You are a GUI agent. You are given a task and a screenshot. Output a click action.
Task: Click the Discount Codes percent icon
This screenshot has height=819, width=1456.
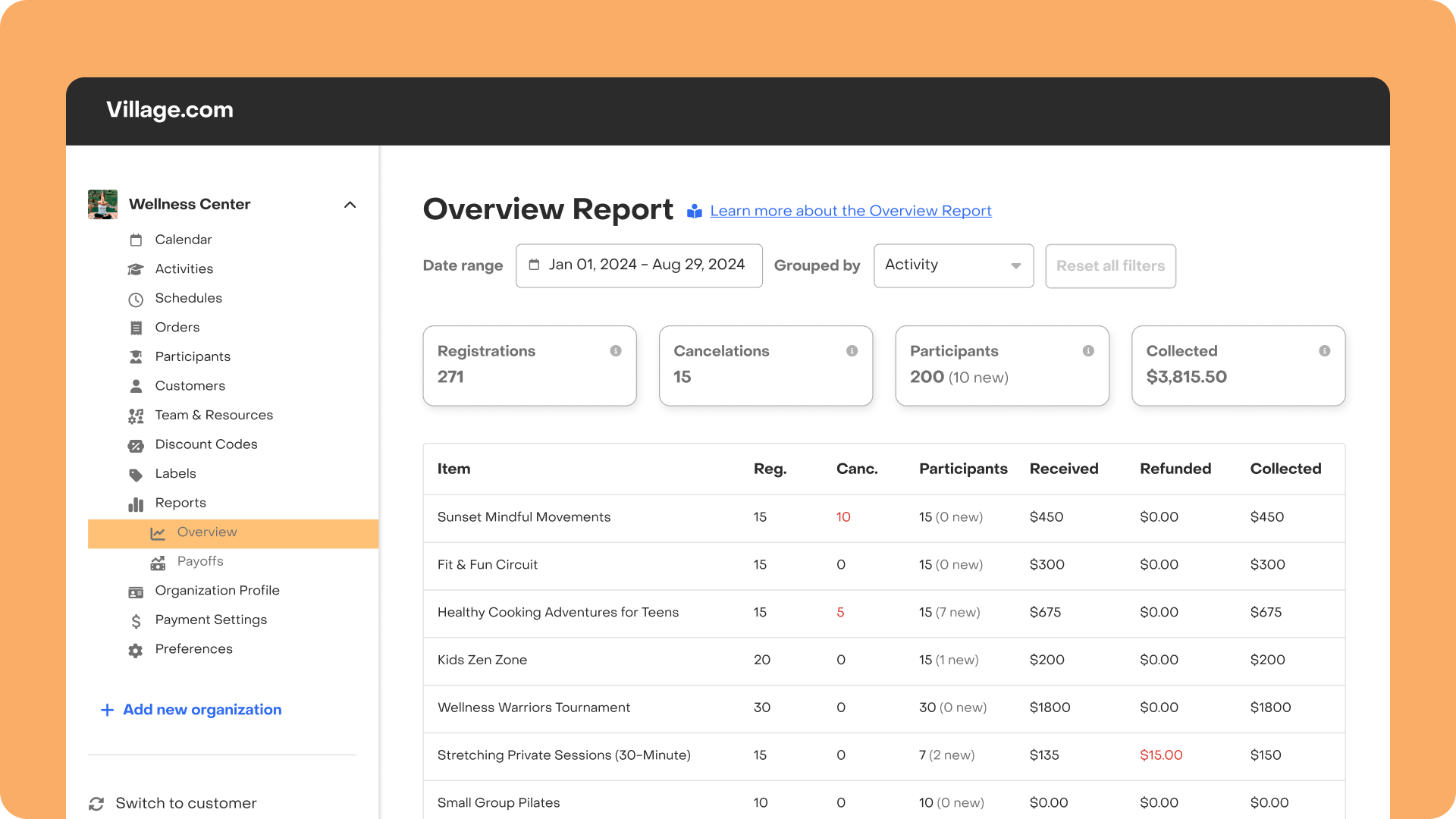[136, 445]
